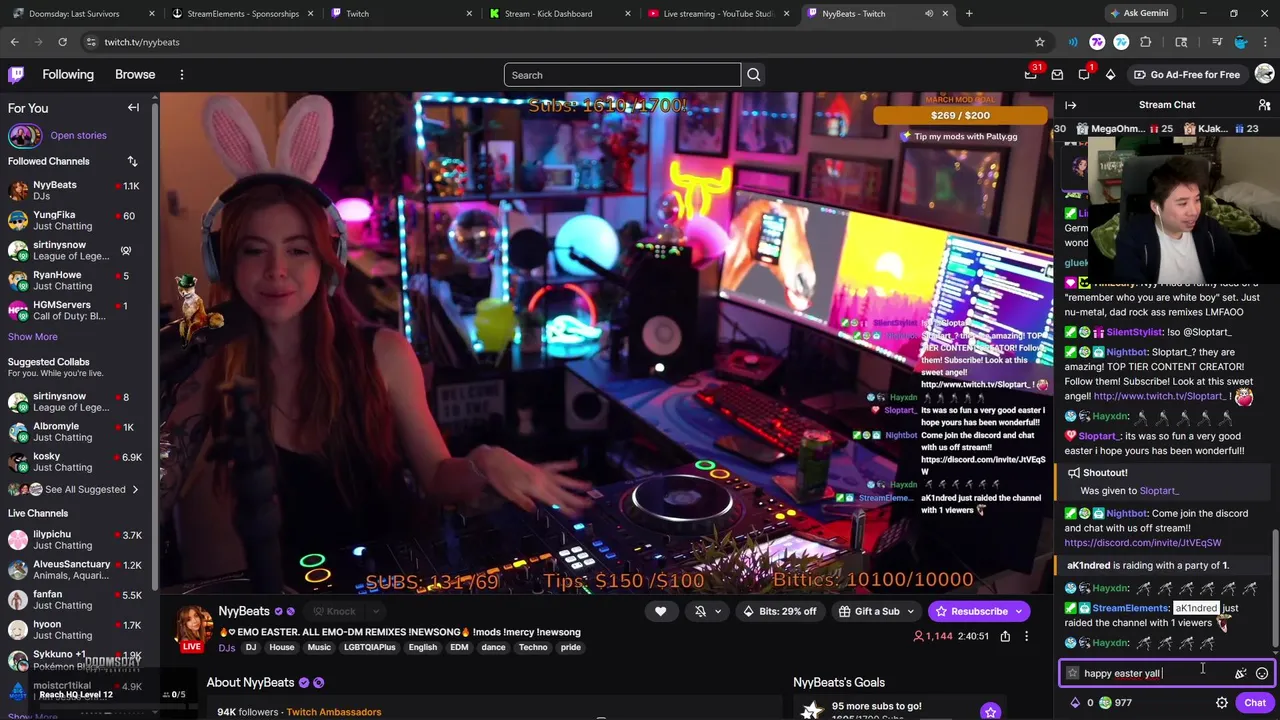Open the user profile avatar menu

click(1264, 75)
